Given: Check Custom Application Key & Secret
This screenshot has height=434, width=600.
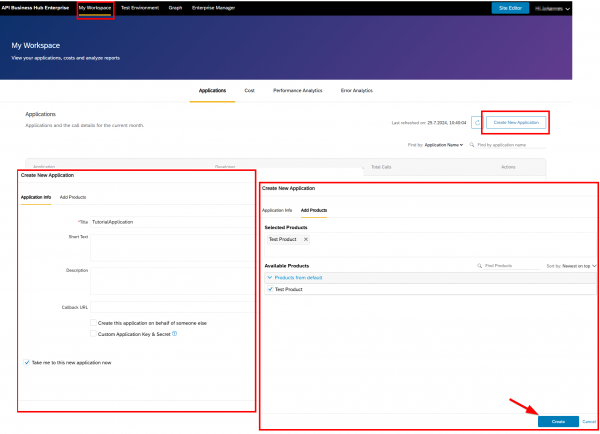Looking at the screenshot, I should [93, 334].
